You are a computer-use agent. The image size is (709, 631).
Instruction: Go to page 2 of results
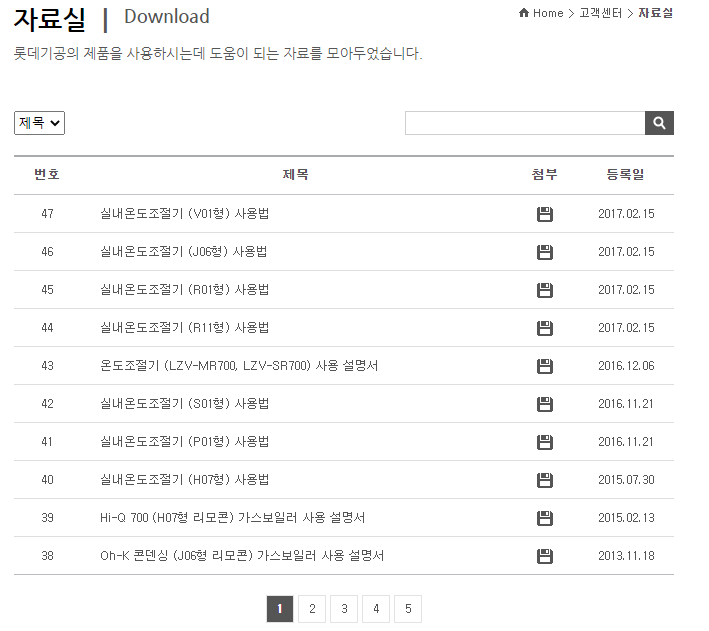(x=312, y=608)
